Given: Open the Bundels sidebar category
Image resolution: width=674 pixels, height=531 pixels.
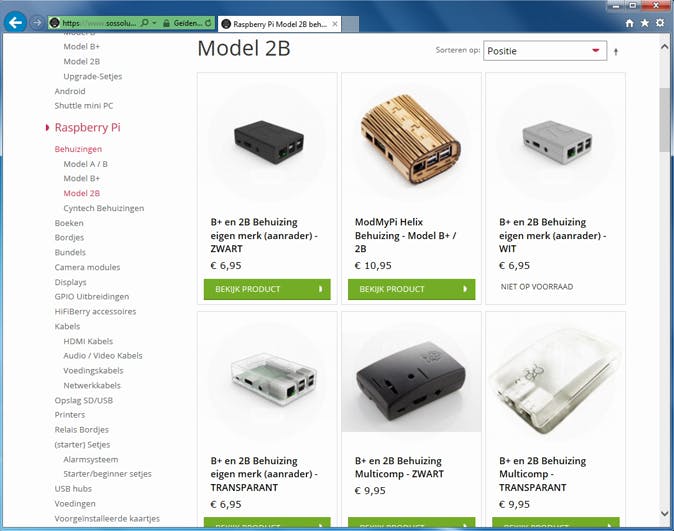Looking at the screenshot, I should pos(70,252).
